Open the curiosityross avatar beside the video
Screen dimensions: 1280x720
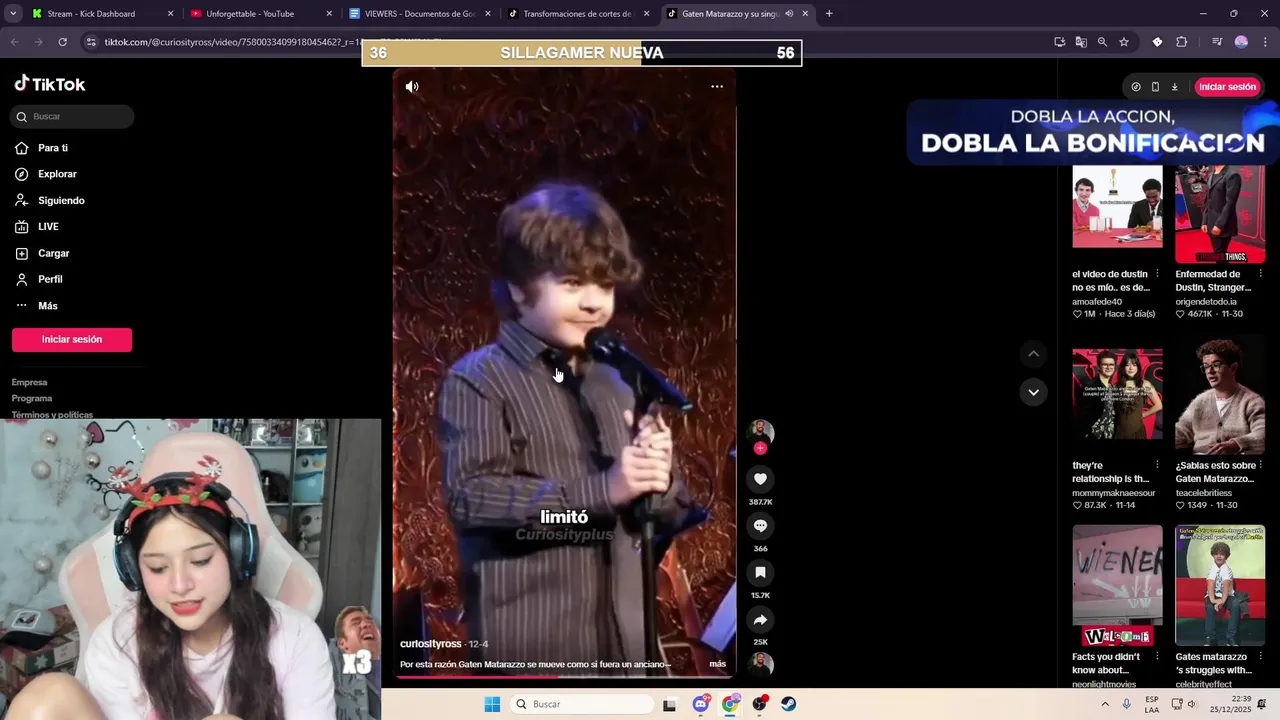click(x=761, y=431)
